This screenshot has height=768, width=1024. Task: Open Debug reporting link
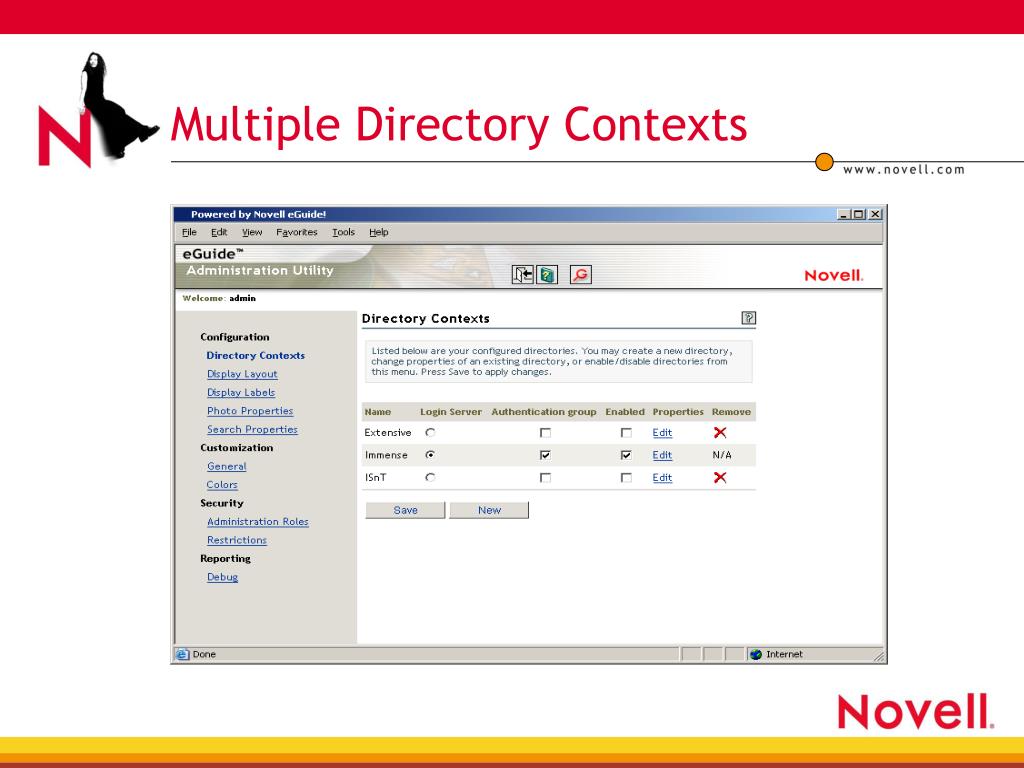[223, 577]
